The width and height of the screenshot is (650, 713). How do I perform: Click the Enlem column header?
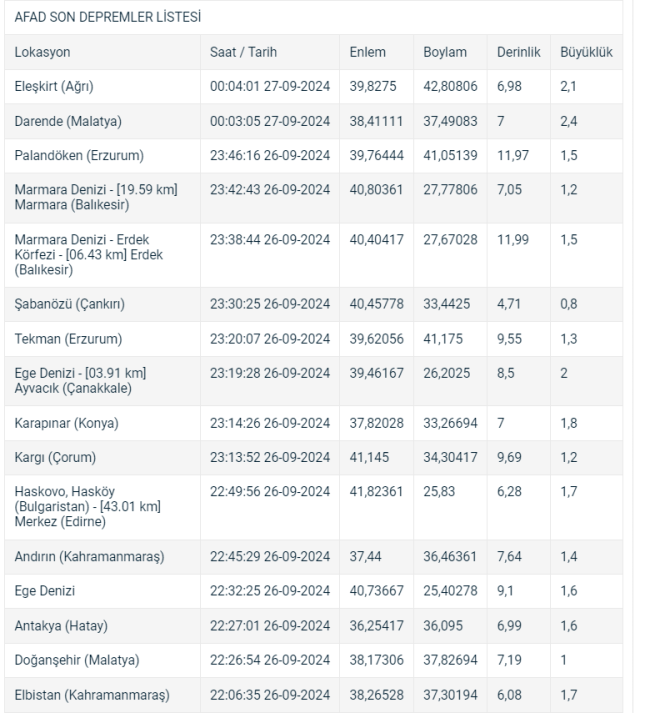point(368,52)
